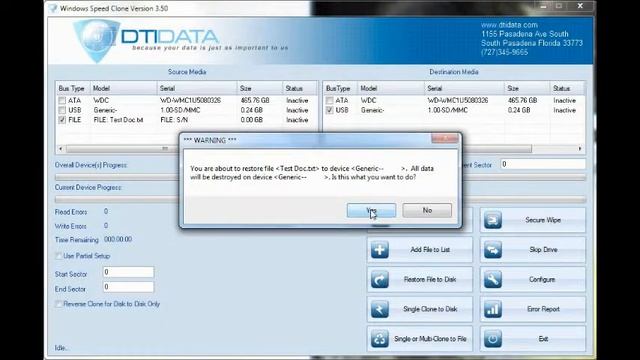Check the source USB Generic drive checkbox
The width and height of the screenshot is (640, 360).
62,110
